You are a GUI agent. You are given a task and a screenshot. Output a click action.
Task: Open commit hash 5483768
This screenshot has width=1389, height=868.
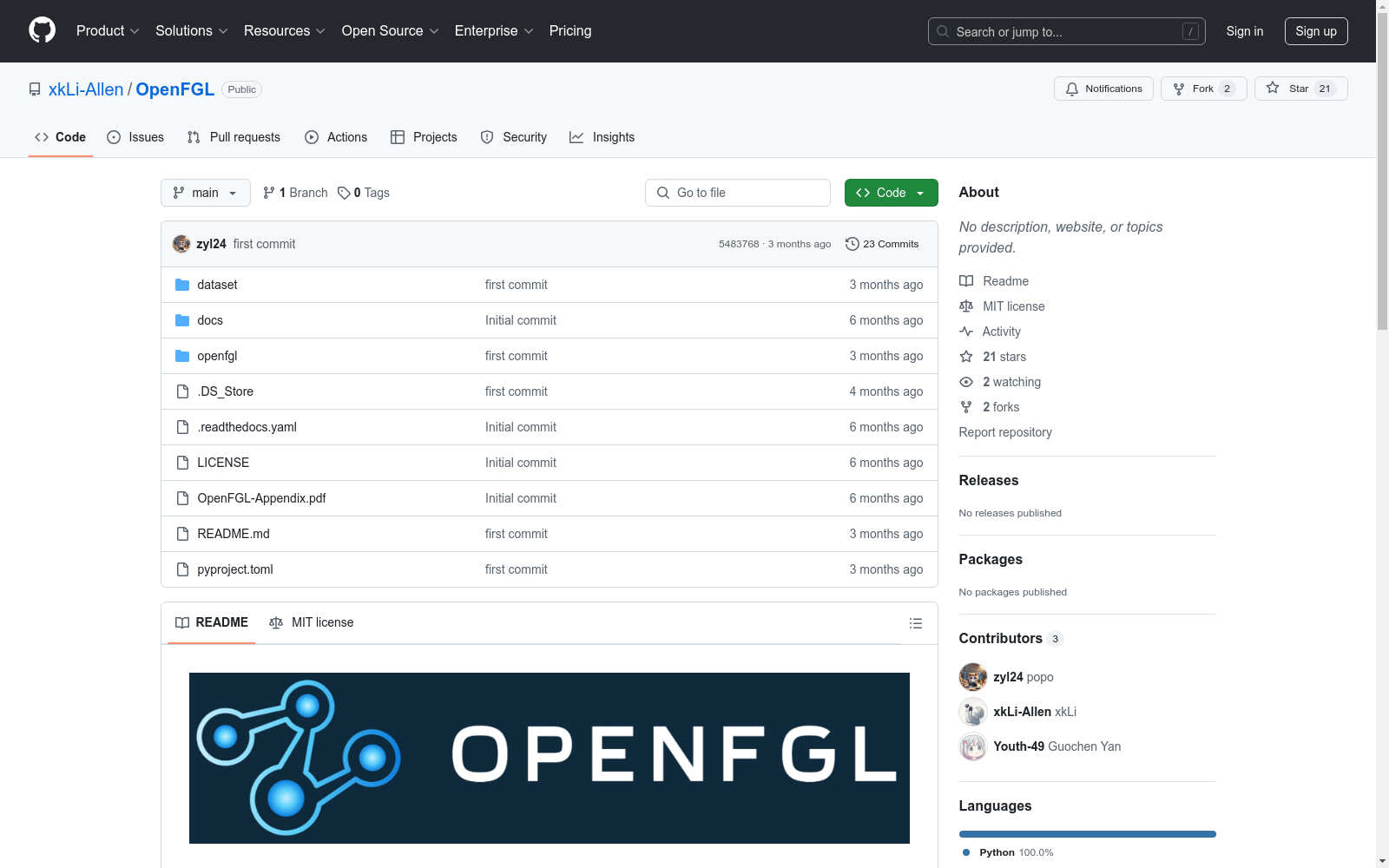[x=739, y=244]
